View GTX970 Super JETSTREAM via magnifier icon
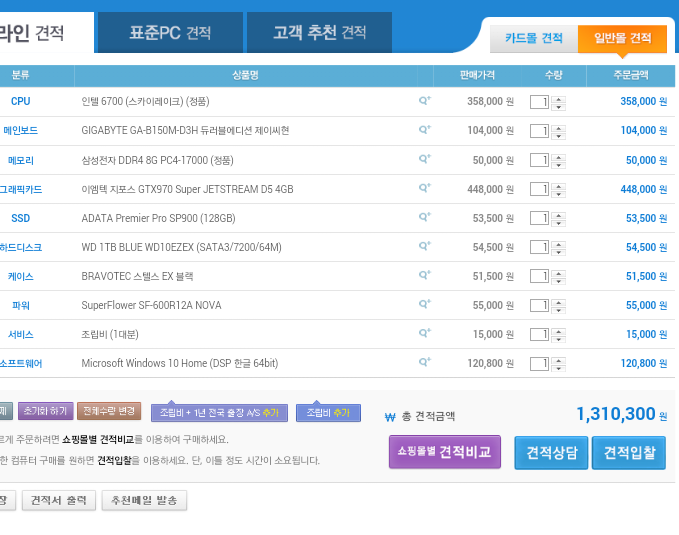 [424, 187]
